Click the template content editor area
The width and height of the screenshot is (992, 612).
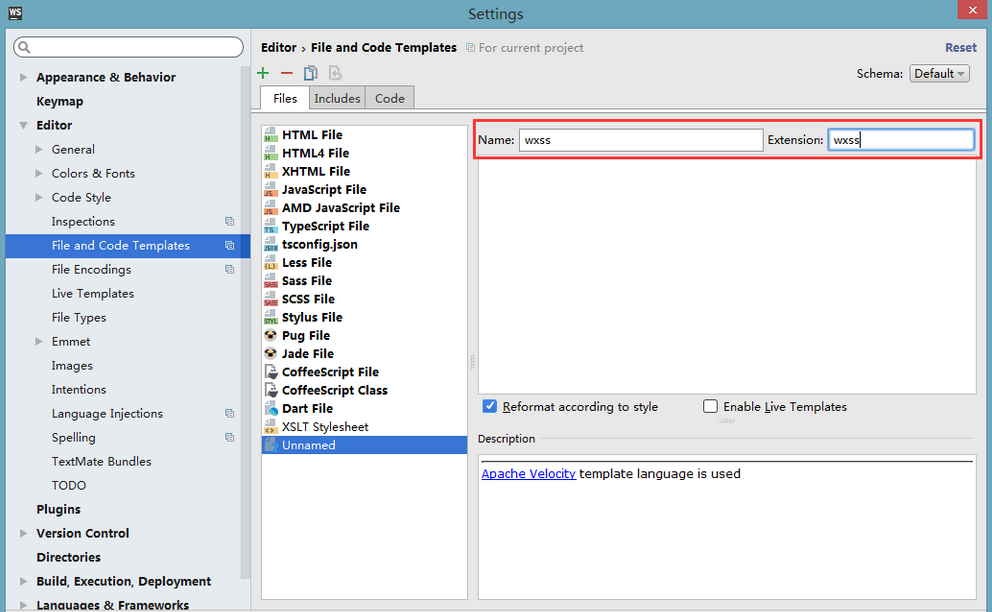click(727, 277)
